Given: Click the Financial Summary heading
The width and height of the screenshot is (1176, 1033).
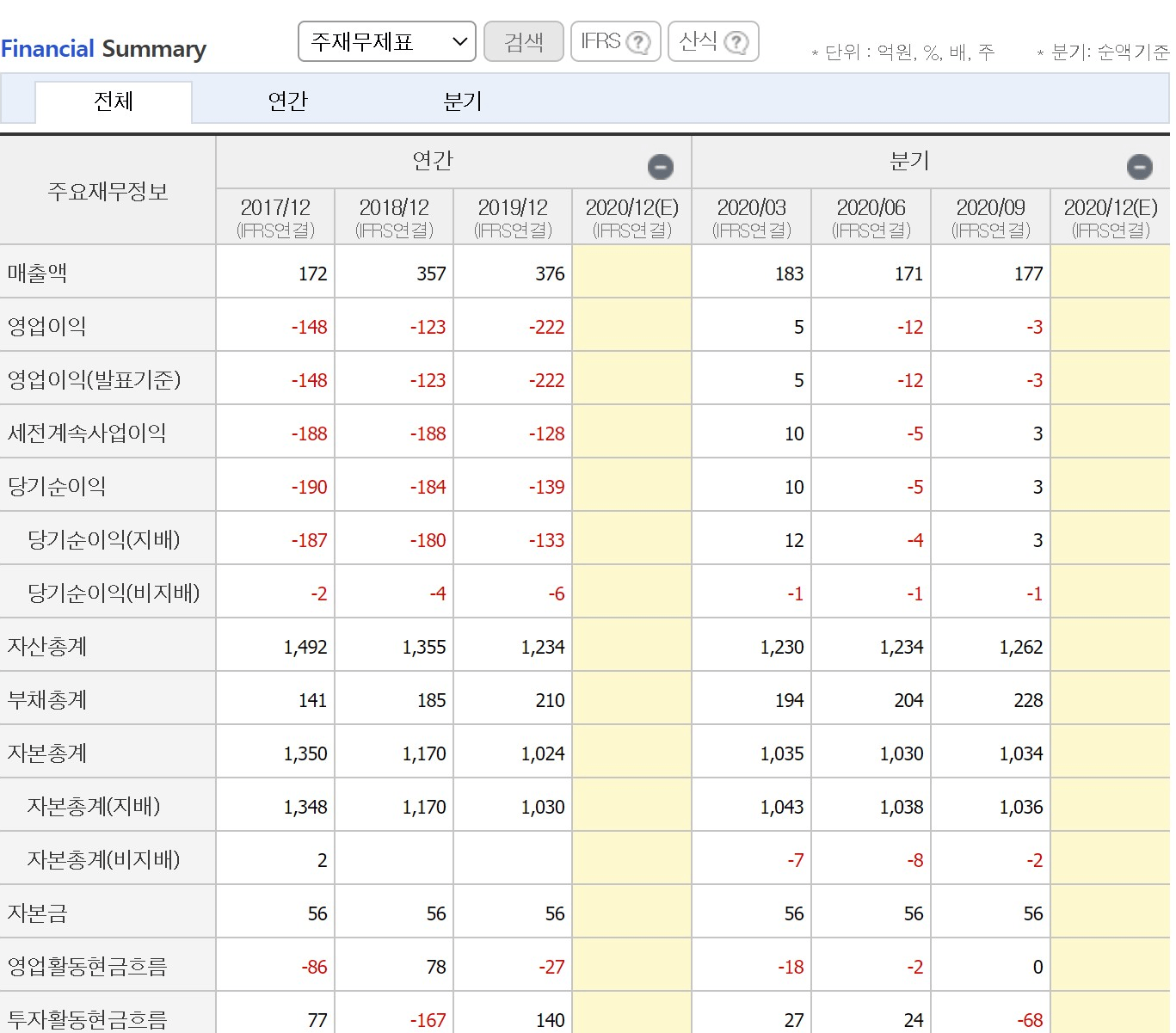Looking at the screenshot, I should click(103, 49).
